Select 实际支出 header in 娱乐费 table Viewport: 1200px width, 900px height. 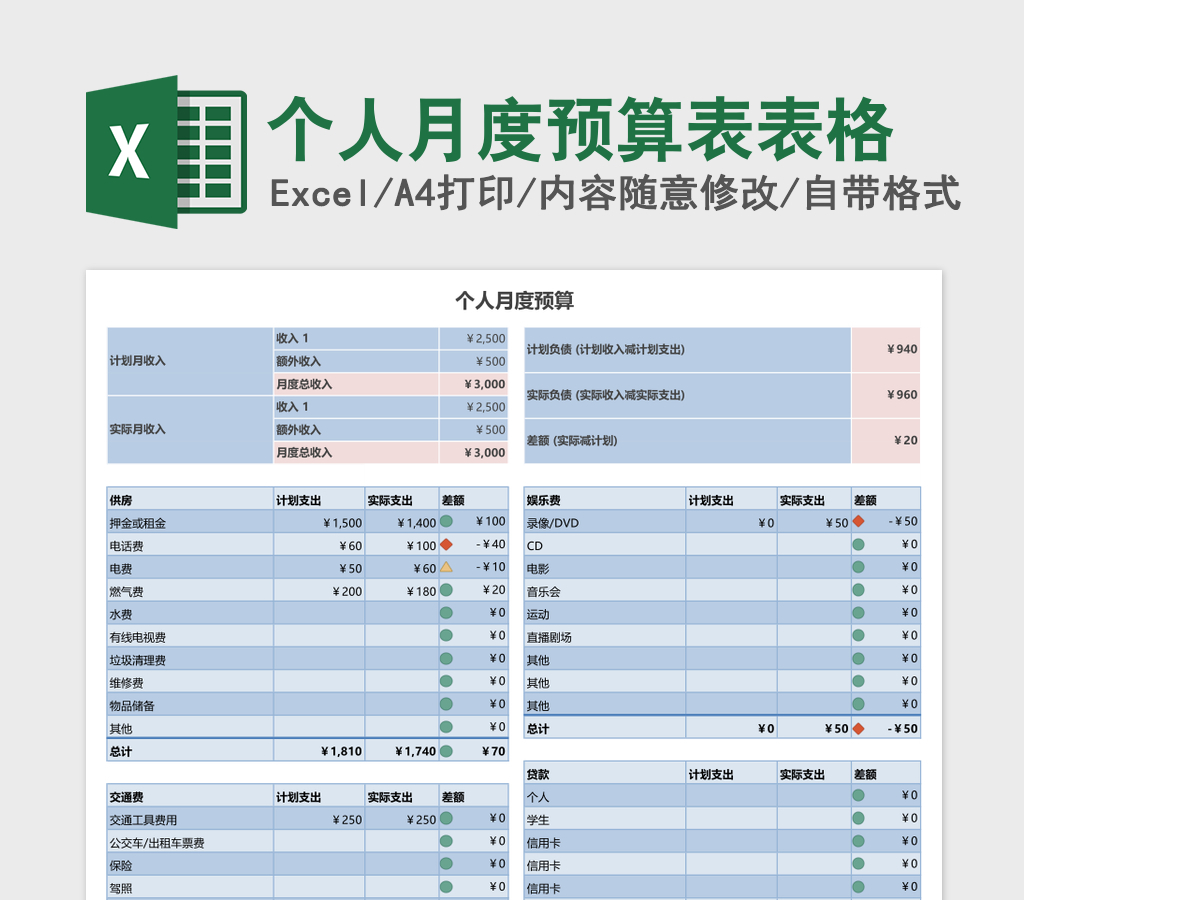pyautogui.click(x=814, y=499)
